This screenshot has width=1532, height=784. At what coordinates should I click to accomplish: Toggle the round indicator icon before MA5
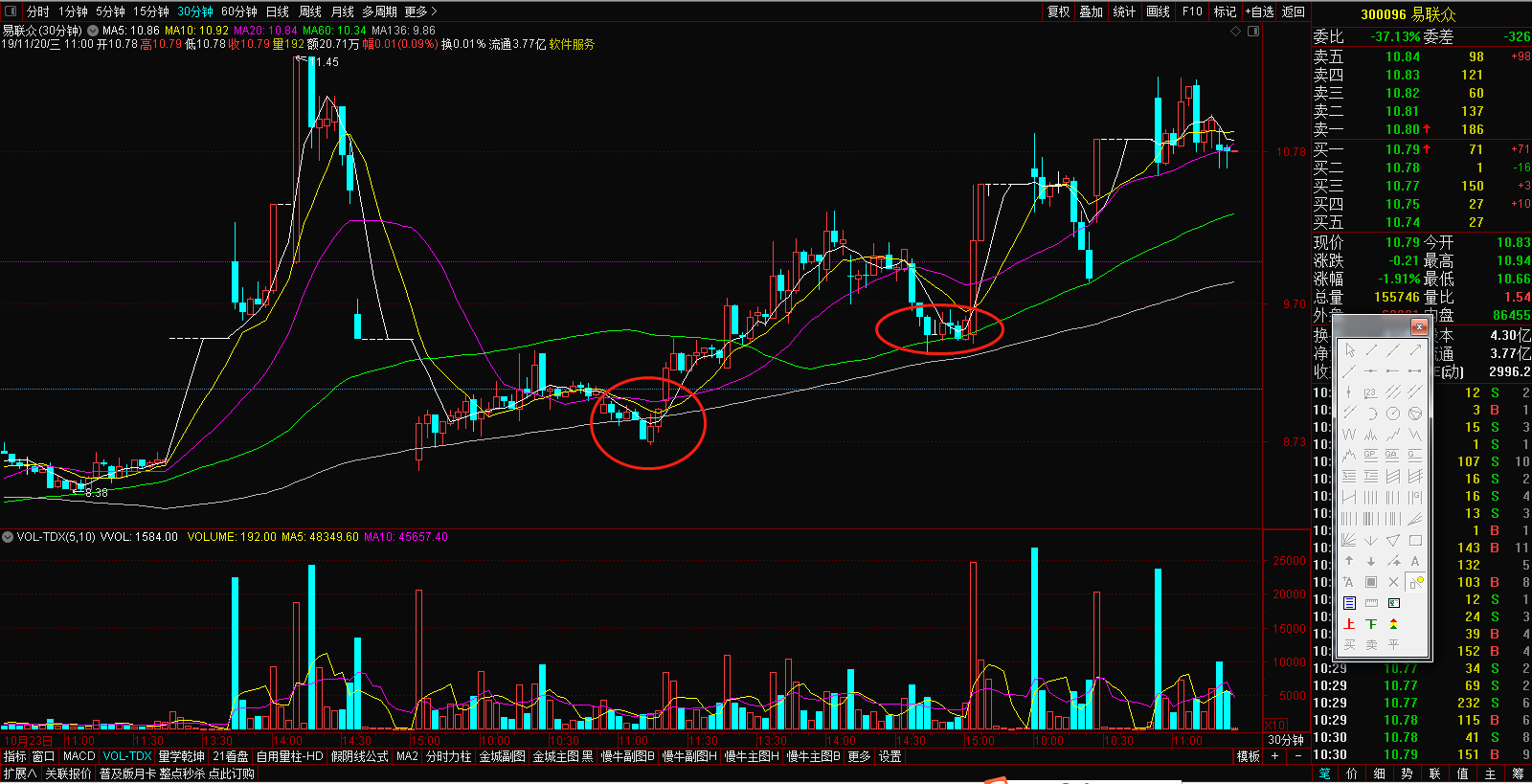point(93,31)
